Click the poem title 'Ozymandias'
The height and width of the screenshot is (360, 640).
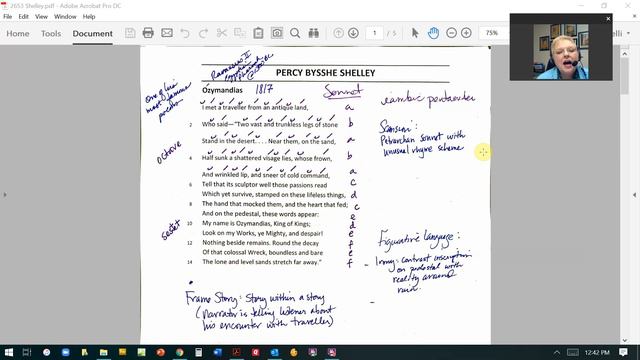click(x=222, y=90)
